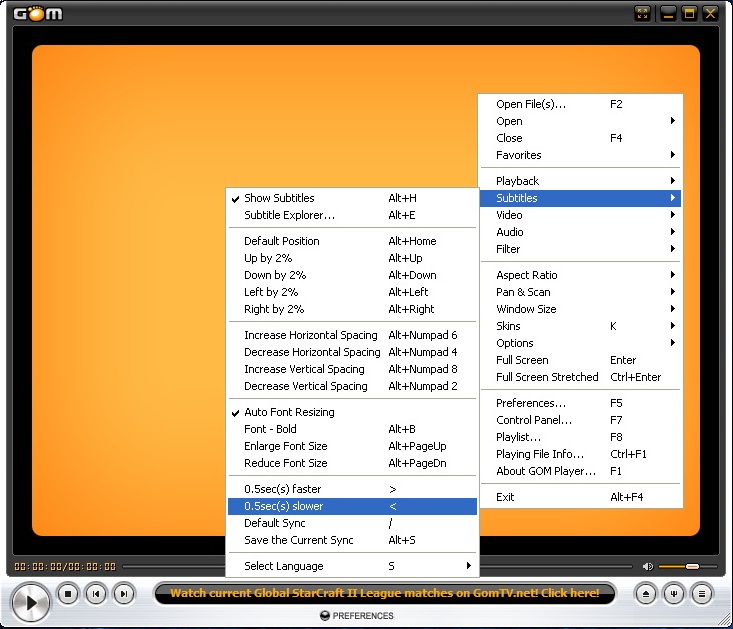Screen dimensions: 733x629
Task: Click highlighted 0.5sec(s) slower item
Action: (352, 506)
